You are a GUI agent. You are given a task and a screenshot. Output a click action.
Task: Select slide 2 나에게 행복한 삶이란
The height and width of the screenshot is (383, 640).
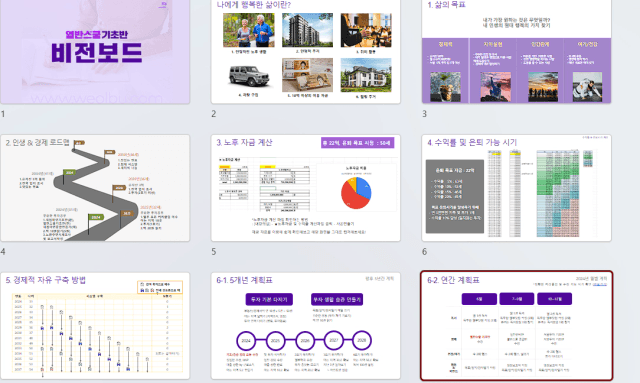coord(306,51)
